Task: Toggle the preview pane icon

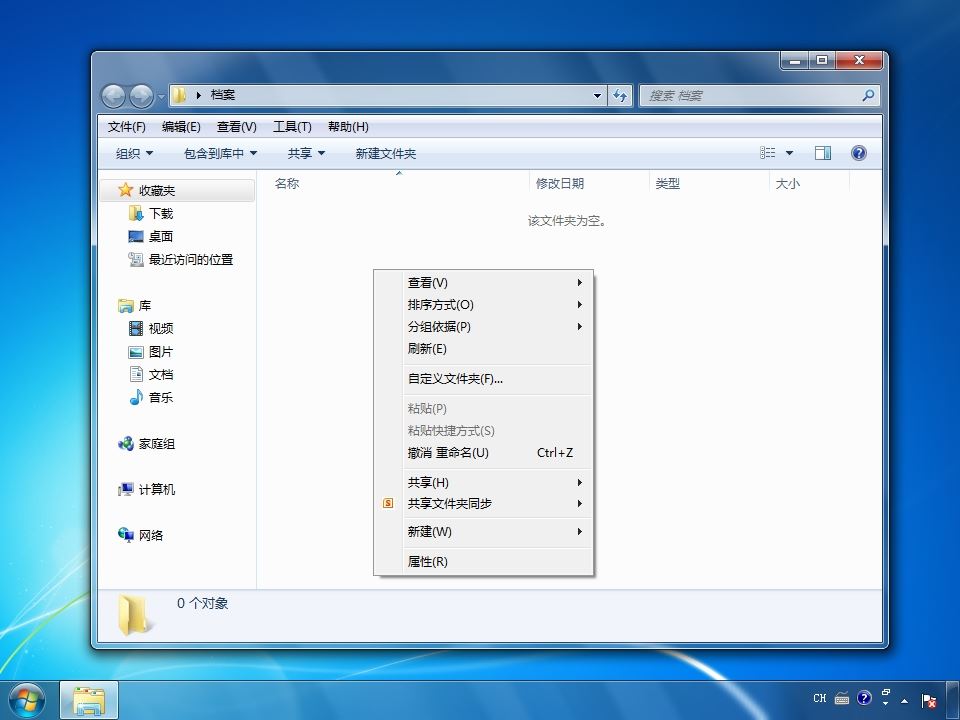Action: tap(823, 153)
